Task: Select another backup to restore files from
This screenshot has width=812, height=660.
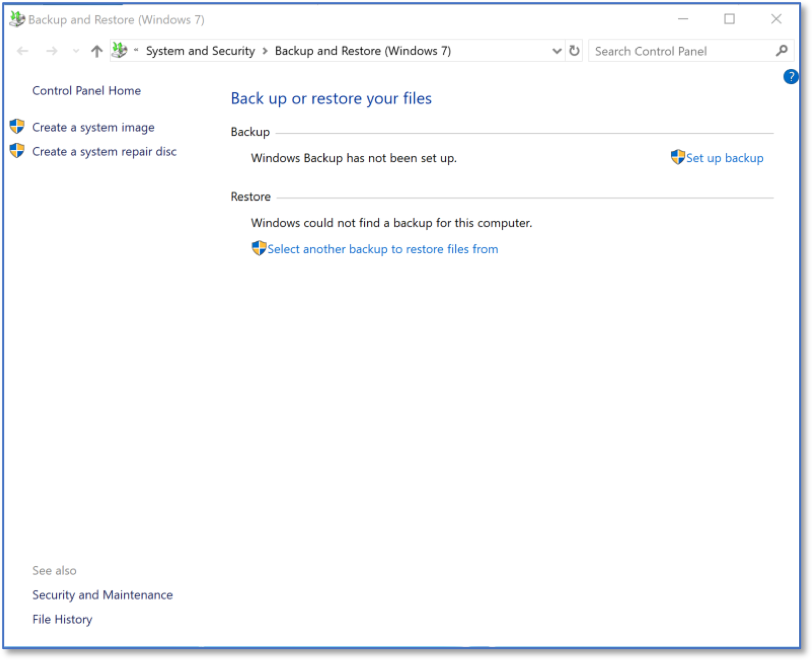Action: click(x=383, y=249)
